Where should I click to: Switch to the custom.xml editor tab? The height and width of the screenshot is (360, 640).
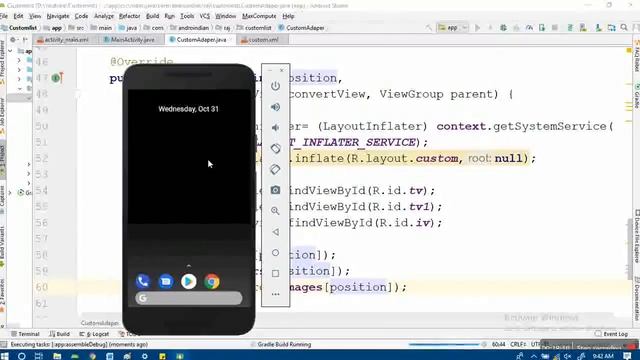pyautogui.click(x=263, y=40)
